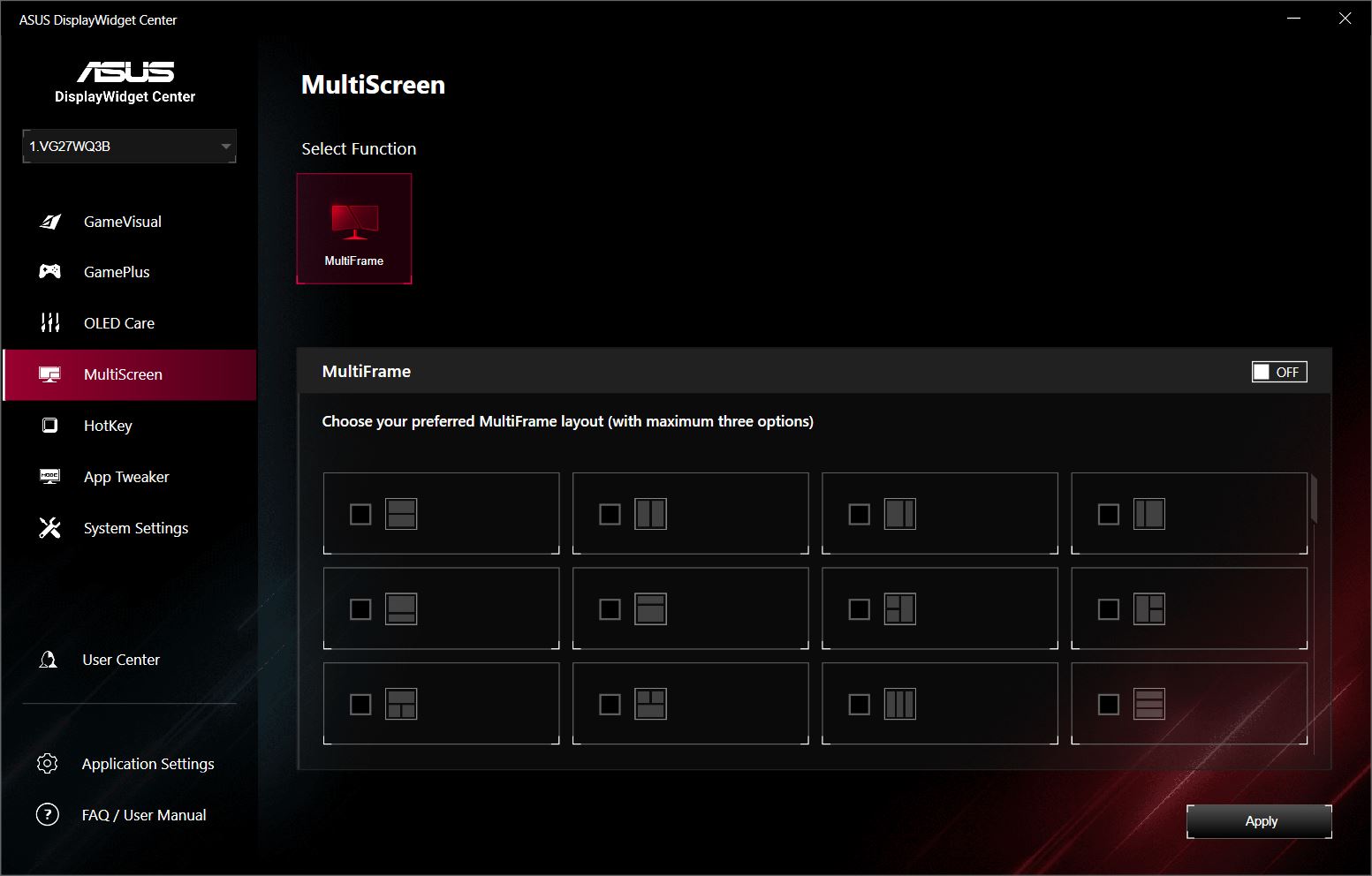
Task: Click the "Select Function" label
Action: 359,148
